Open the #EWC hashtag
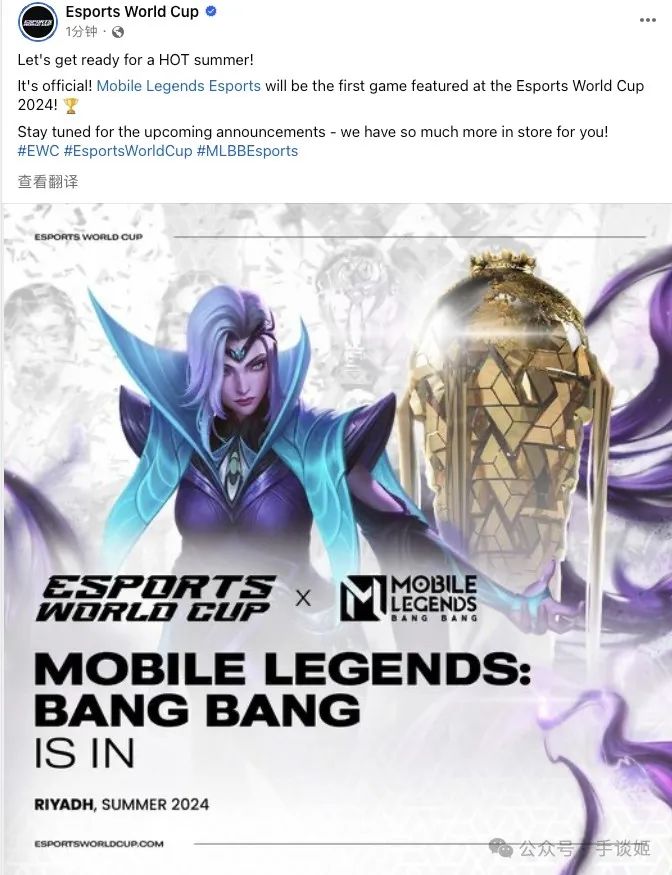 (39, 151)
